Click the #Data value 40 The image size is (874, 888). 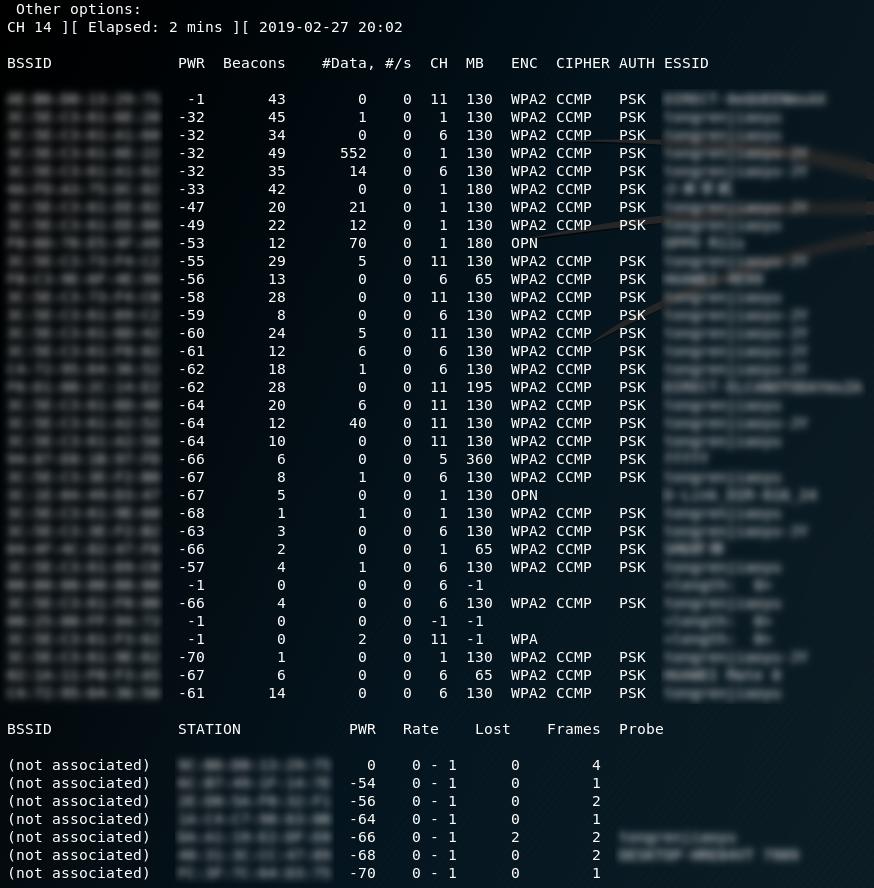pyautogui.click(x=357, y=424)
